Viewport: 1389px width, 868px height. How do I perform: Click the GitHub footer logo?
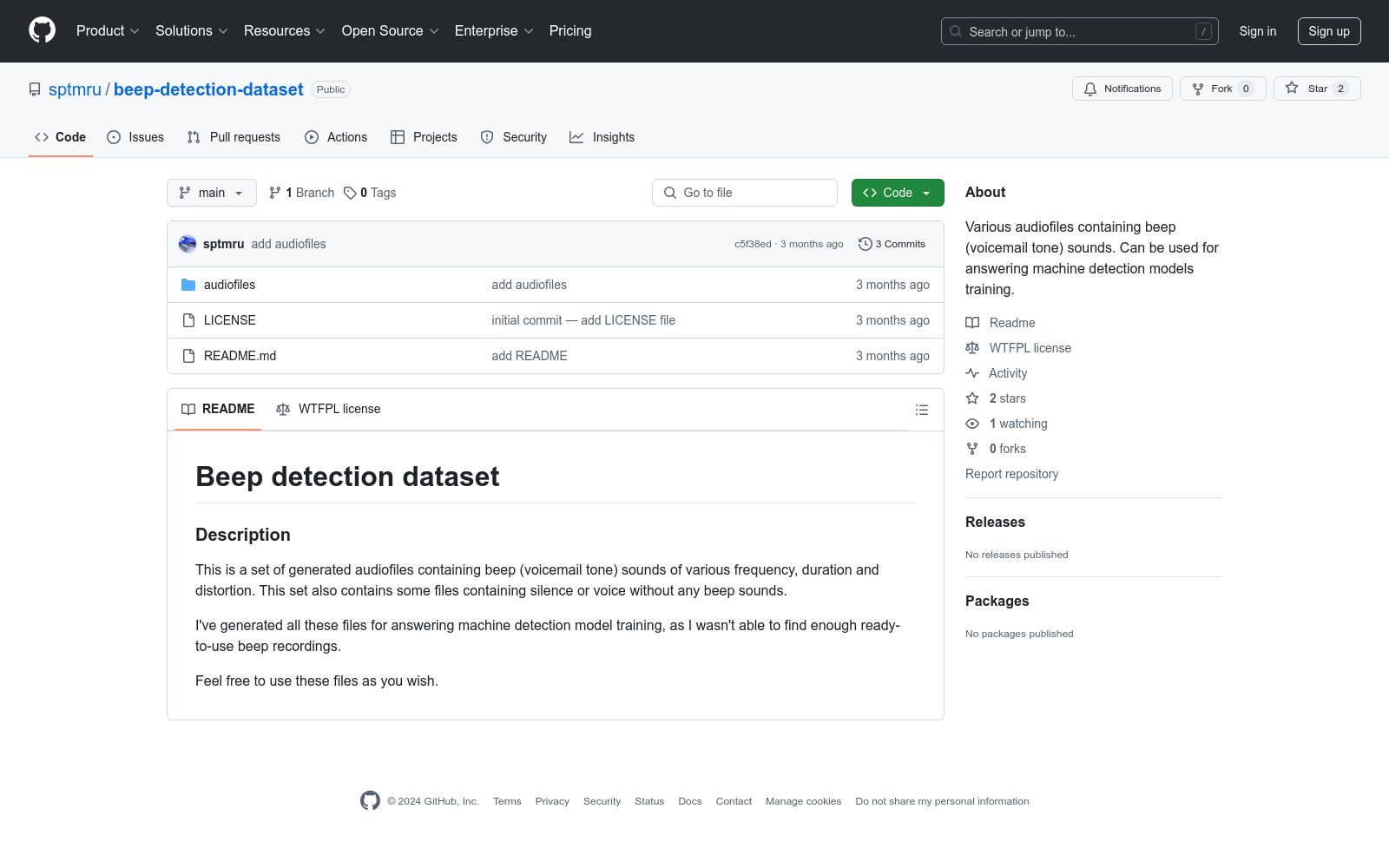pyautogui.click(x=370, y=801)
